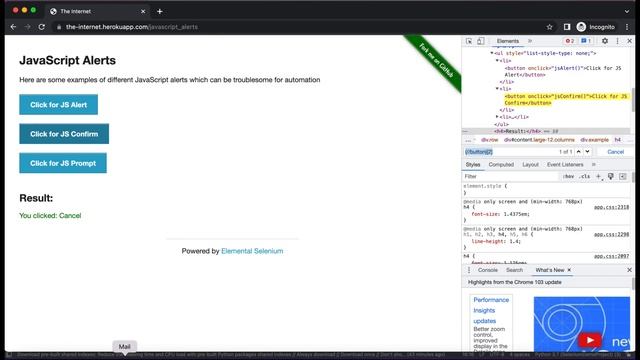Open the tab search dropdown chevron

coord(627,11)
